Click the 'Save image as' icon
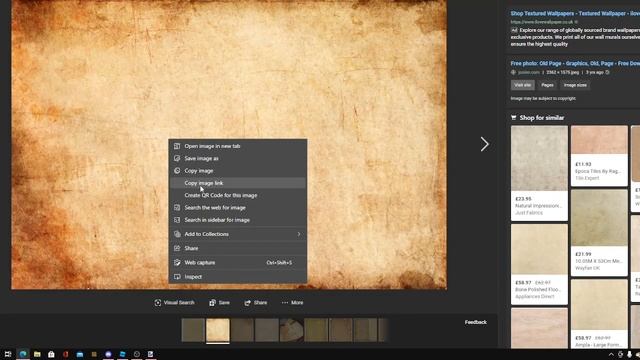 (177, 158)
